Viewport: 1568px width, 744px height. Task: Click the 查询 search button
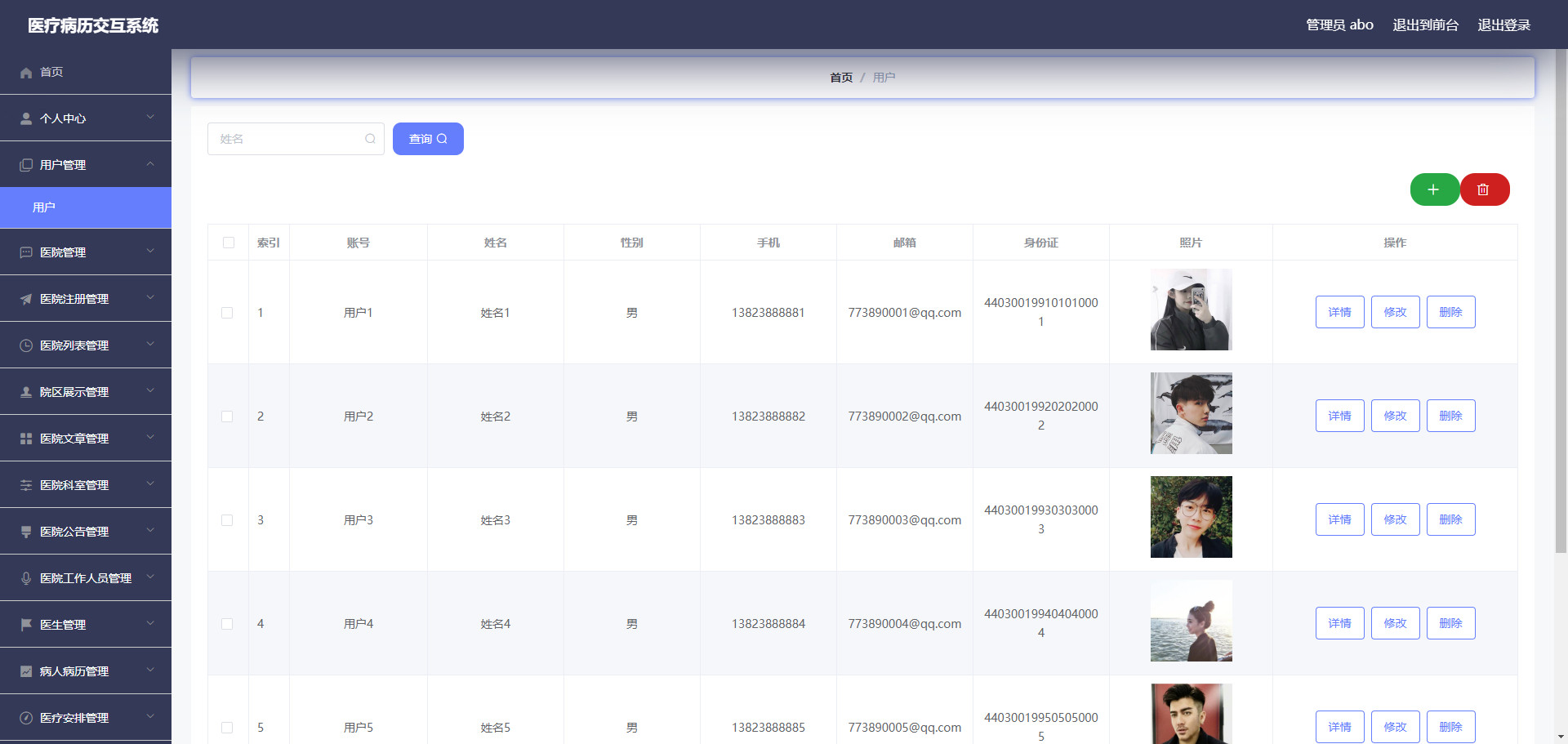[428, 139]
